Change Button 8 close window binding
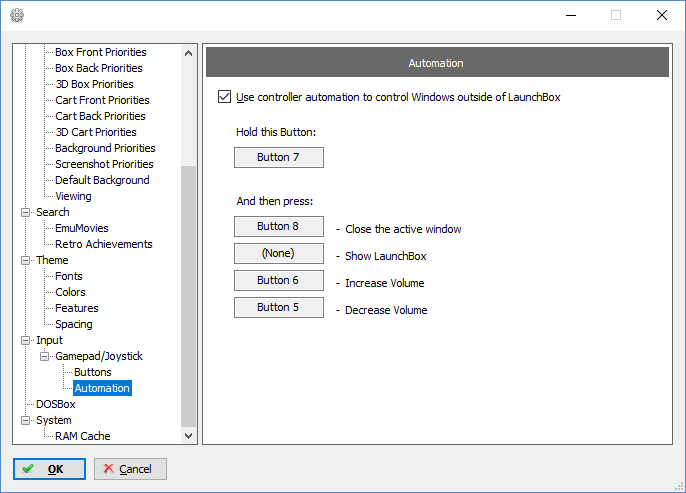This screenshot has height=493, width=686. pyautogui.click(x=279, y=227)
